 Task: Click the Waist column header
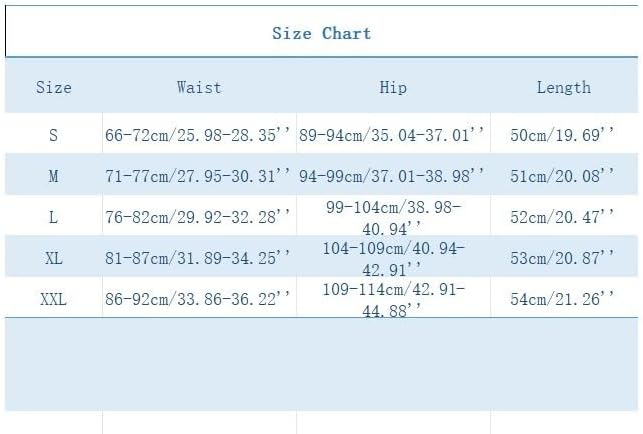click(x=198, y=87)
